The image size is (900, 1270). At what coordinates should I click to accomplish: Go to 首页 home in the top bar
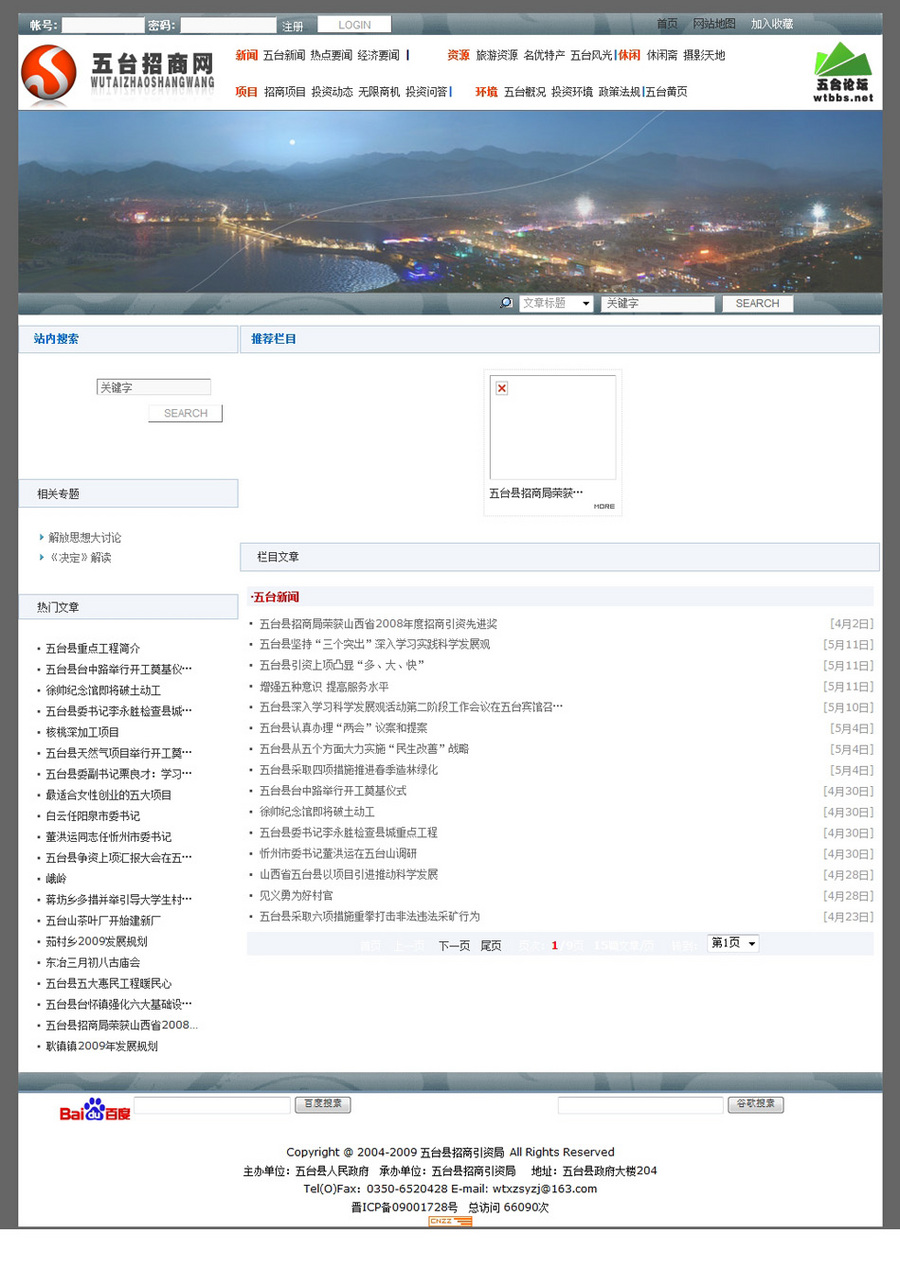tap(667, 24)
